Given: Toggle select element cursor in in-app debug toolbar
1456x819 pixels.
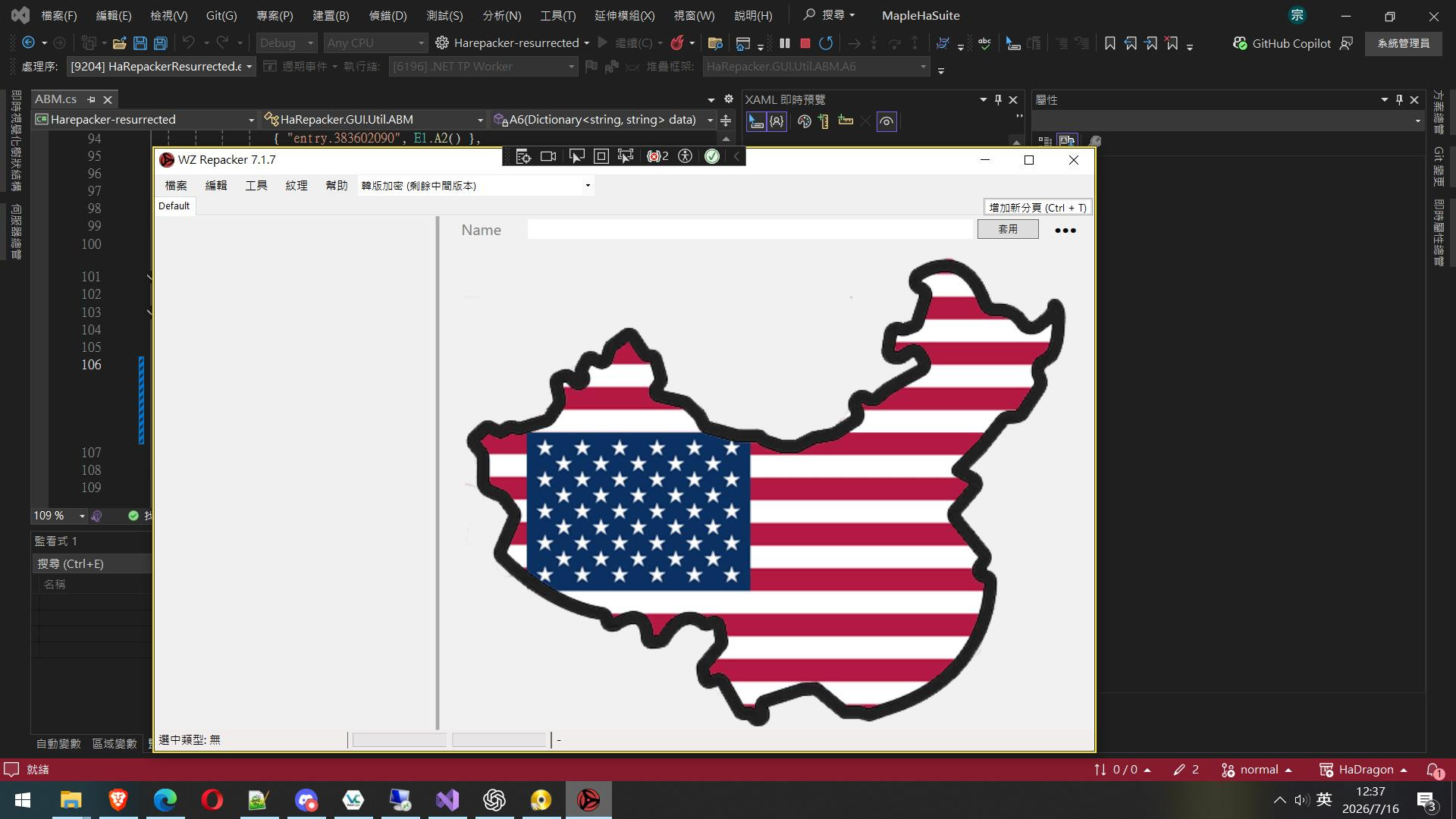Looking at the screenshot, I should 576,156.
